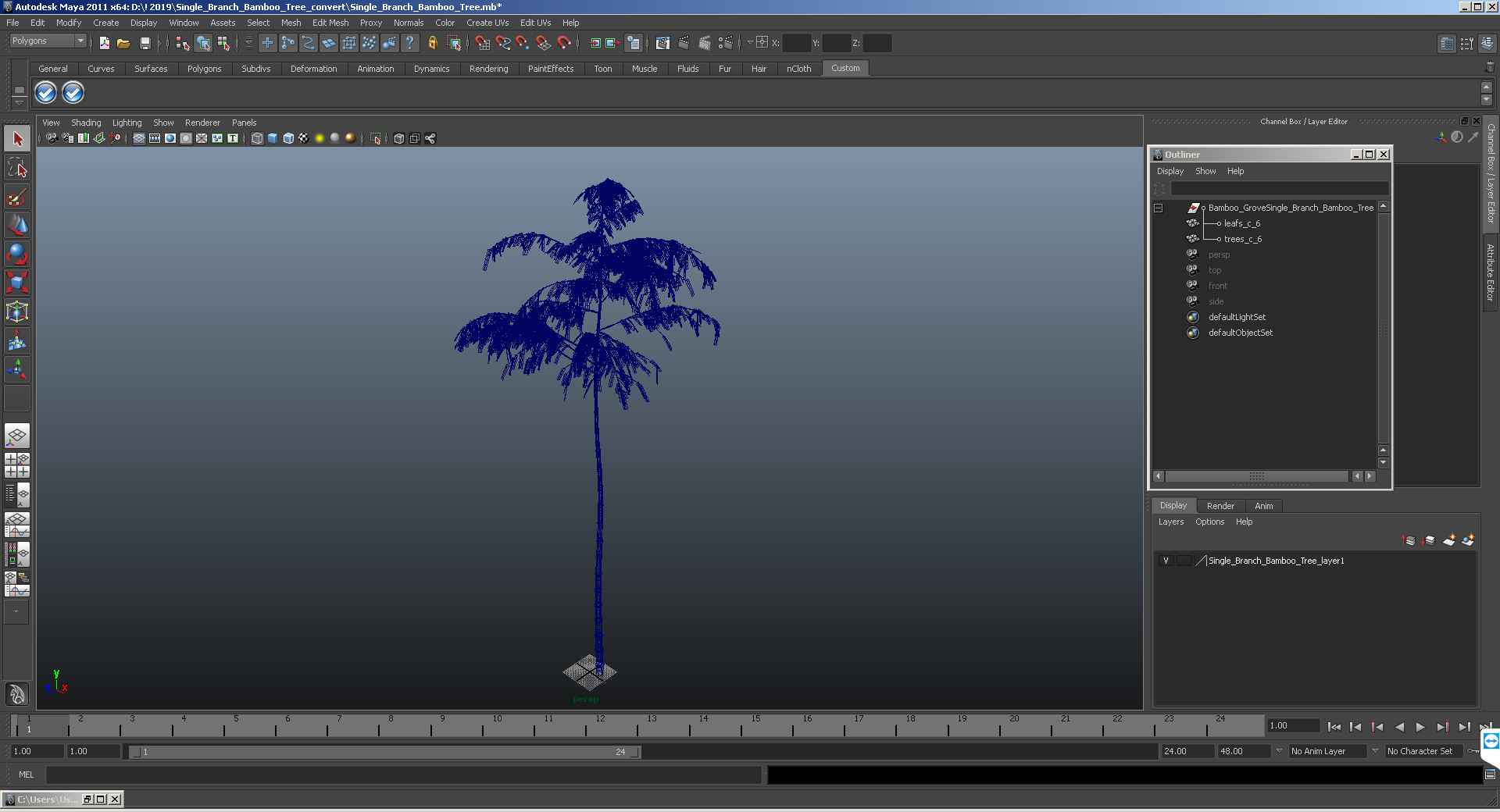The width and height of the screenshot is (1500, 812).
Task: Click the Select camera icon in viewport
Action: click(52, 138)
